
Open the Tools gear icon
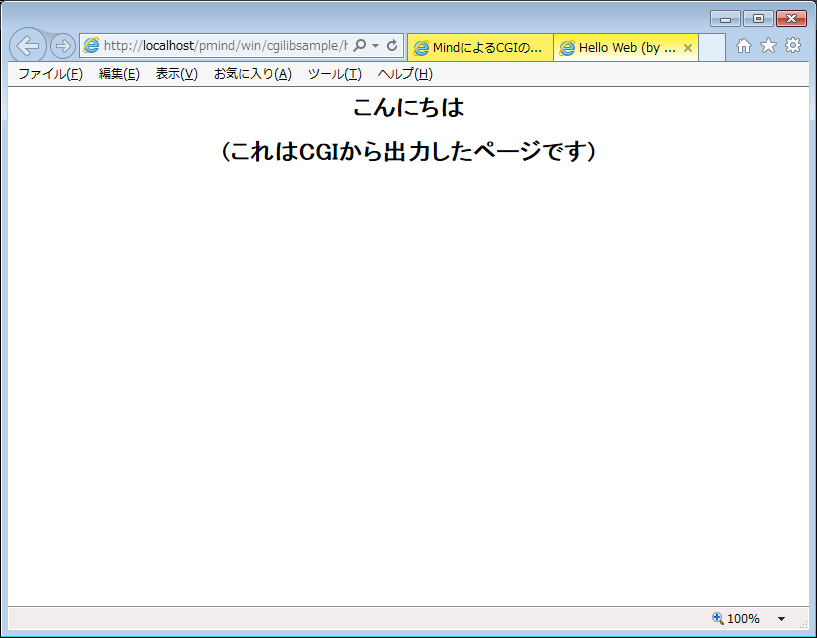pyautogui.click(x=793, y=45)
